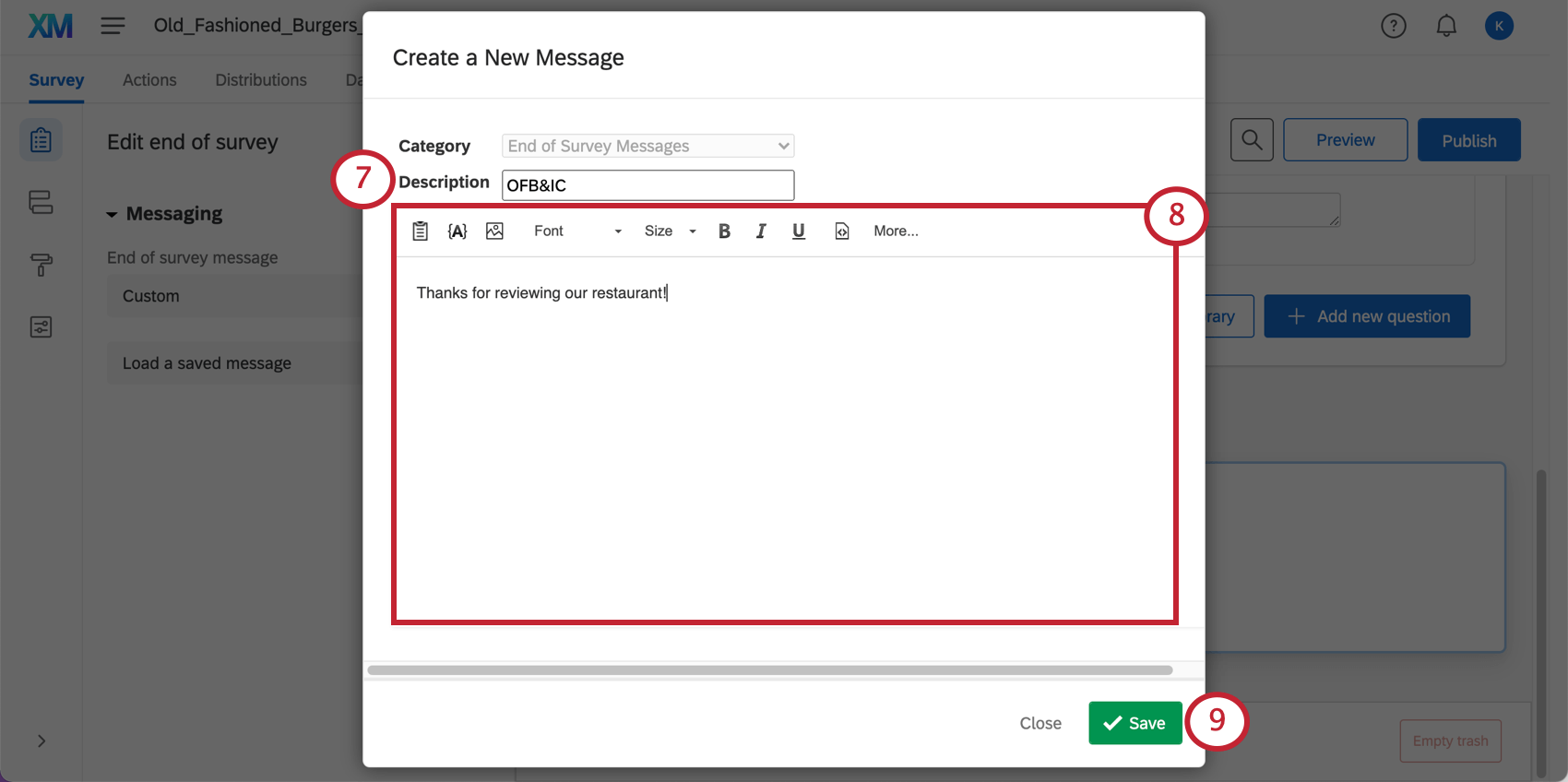Toggle bold formatting
Screen dimensions: 1568x782
click(724, 231)
